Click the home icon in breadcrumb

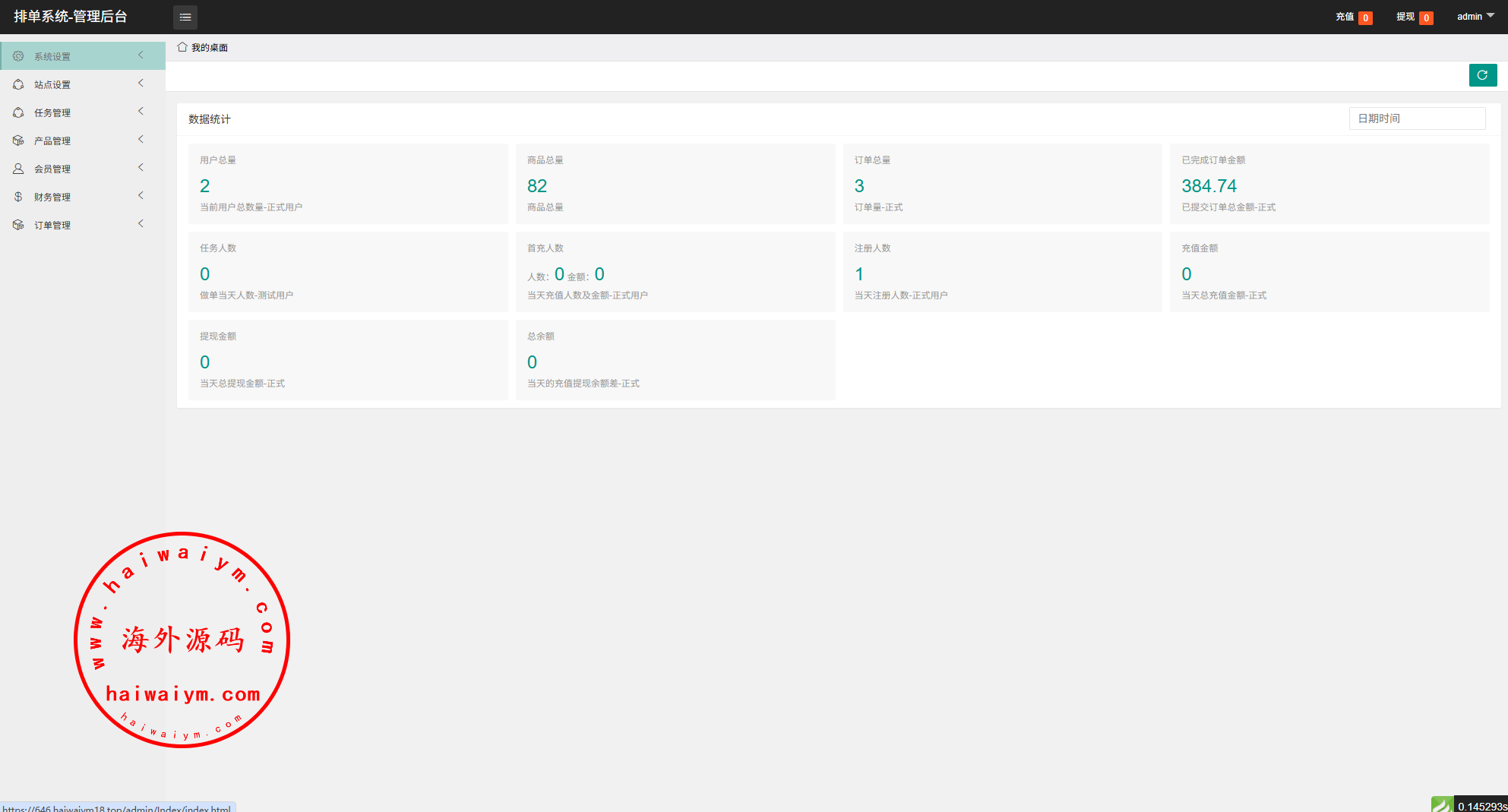coord(182,47)
